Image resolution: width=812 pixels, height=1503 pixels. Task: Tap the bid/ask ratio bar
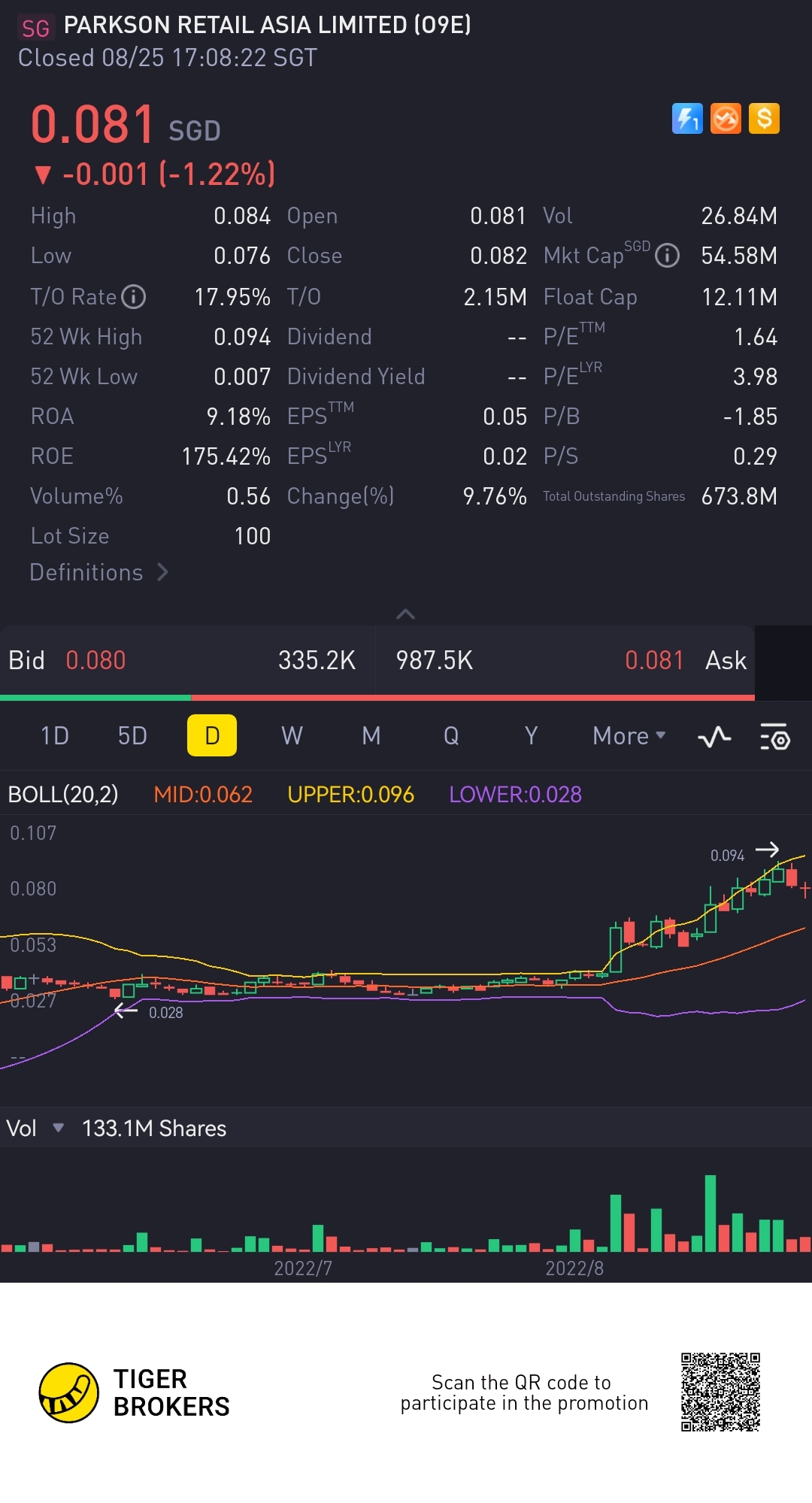(377, 698)
